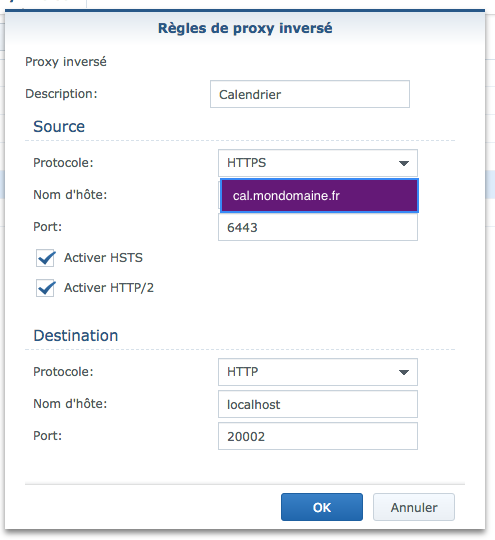Image resolution: width=495 pixels, height=540 pixels.
Task: Click the Activer HSTS label text
Action: (x=103, y=258)
